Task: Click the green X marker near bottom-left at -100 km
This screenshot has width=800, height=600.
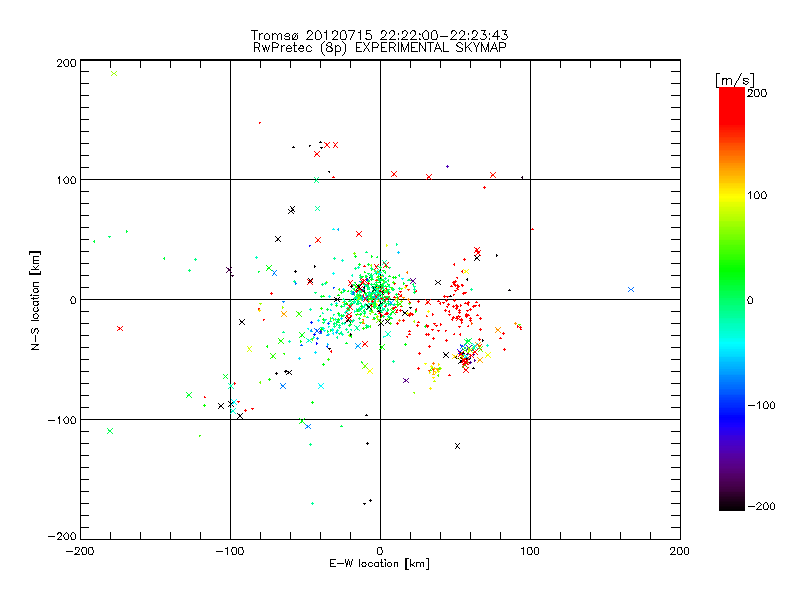Action: tap(110, 431)
